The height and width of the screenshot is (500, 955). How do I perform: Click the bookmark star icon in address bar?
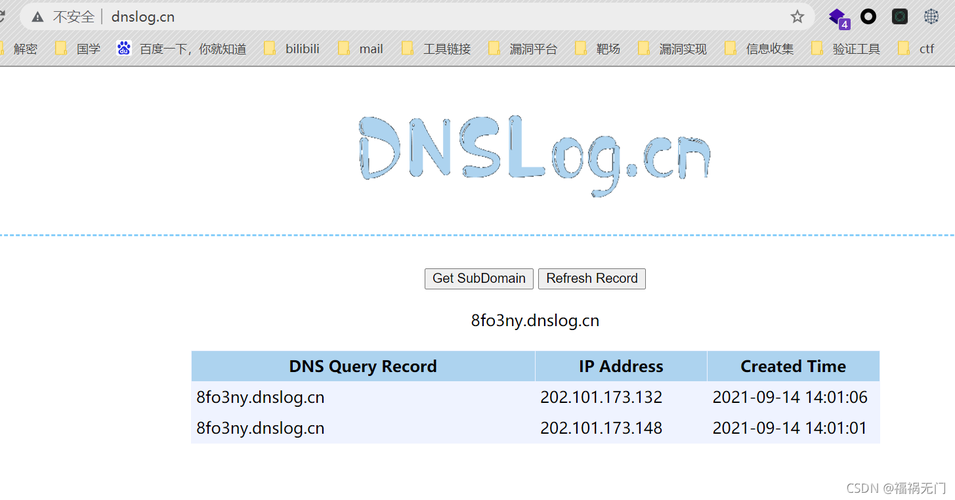tap(797, 17)
